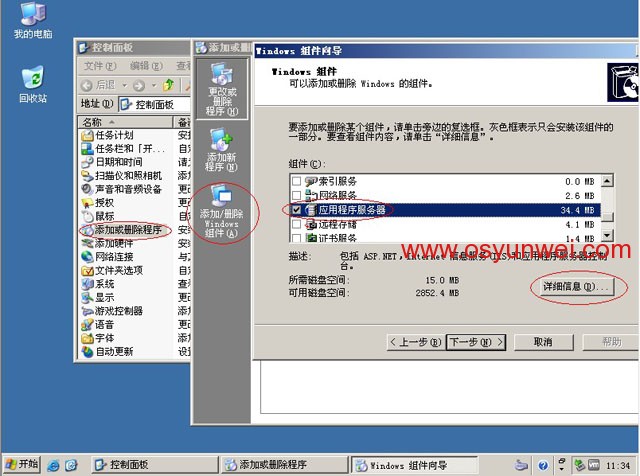Click 语音 icon in Control Panel

[x=87, y=325]
